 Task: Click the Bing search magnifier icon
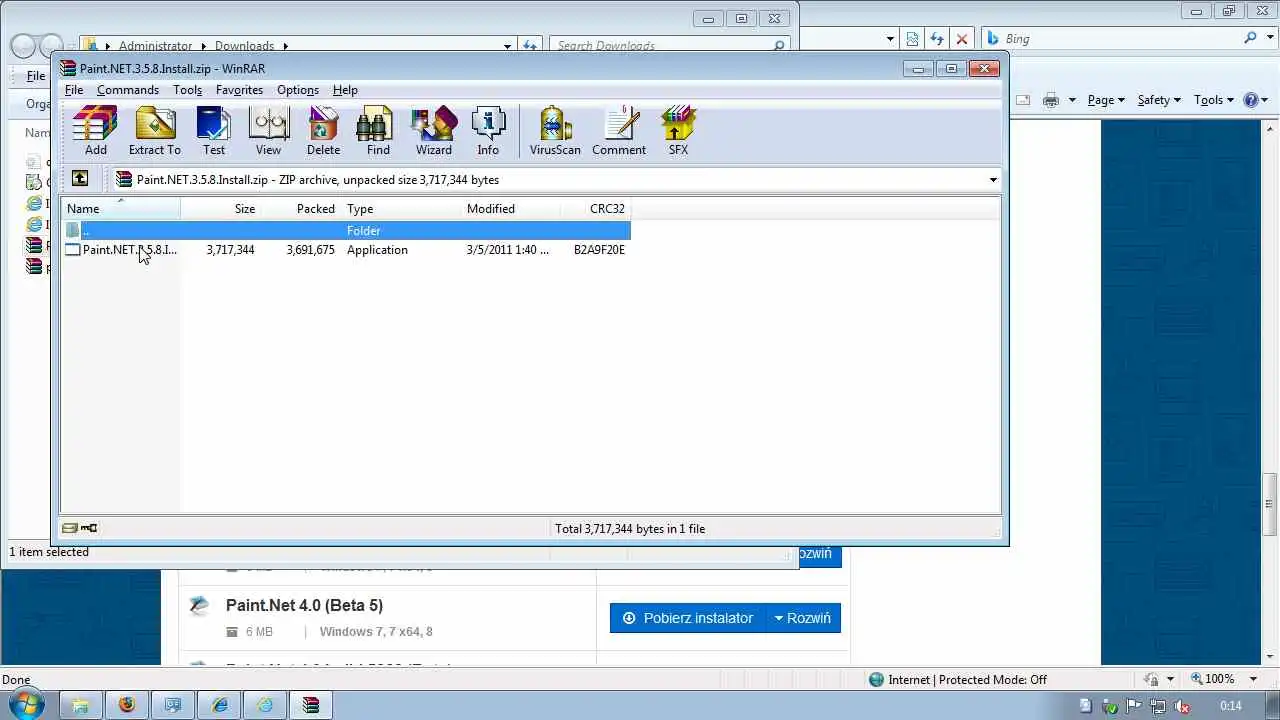point(1250,38)
